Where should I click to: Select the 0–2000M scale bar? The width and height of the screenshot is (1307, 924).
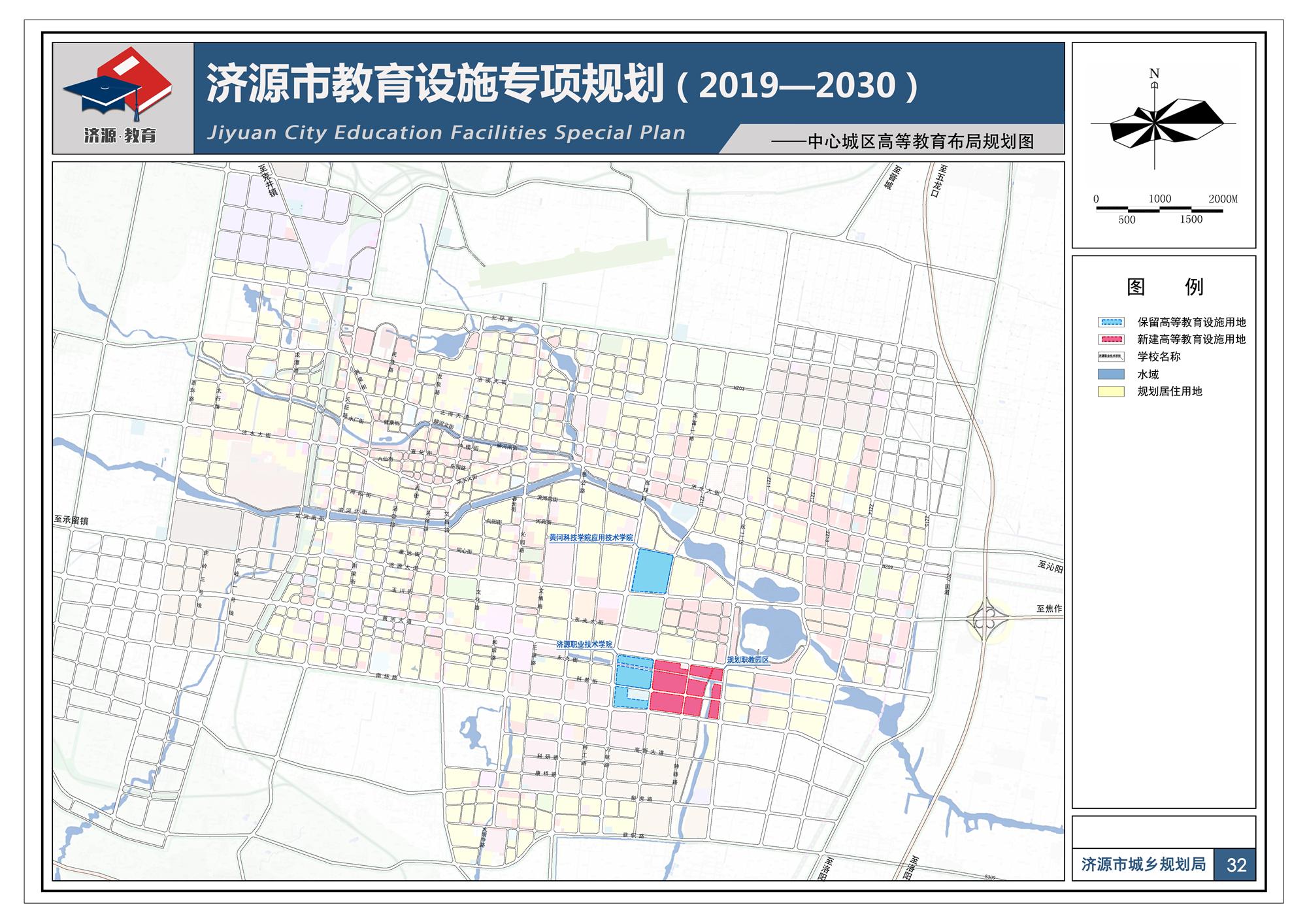pos(1166,209)
